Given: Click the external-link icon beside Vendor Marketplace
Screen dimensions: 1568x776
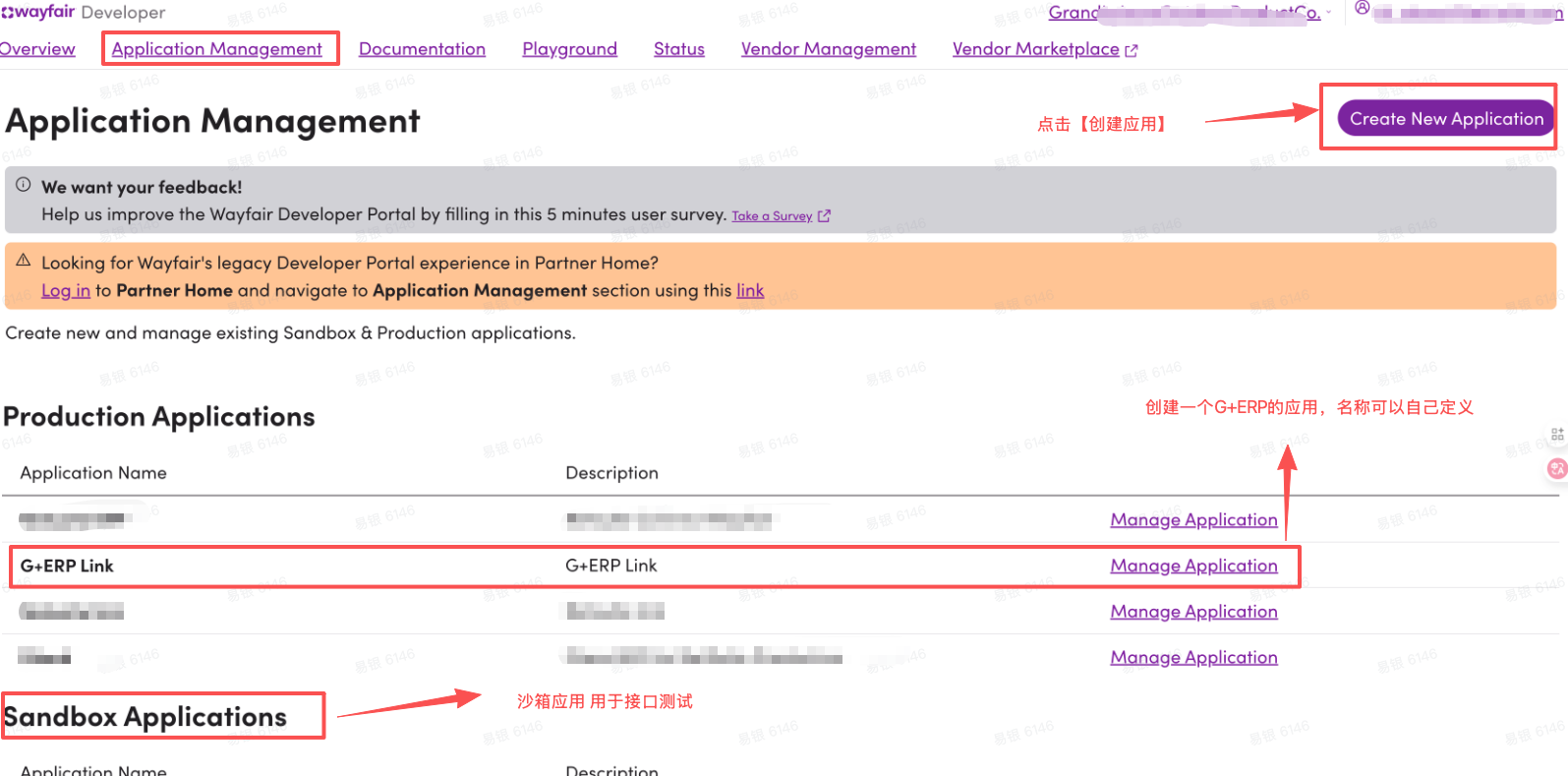Looking at the screenshot, I should [x=1132, y=50].
